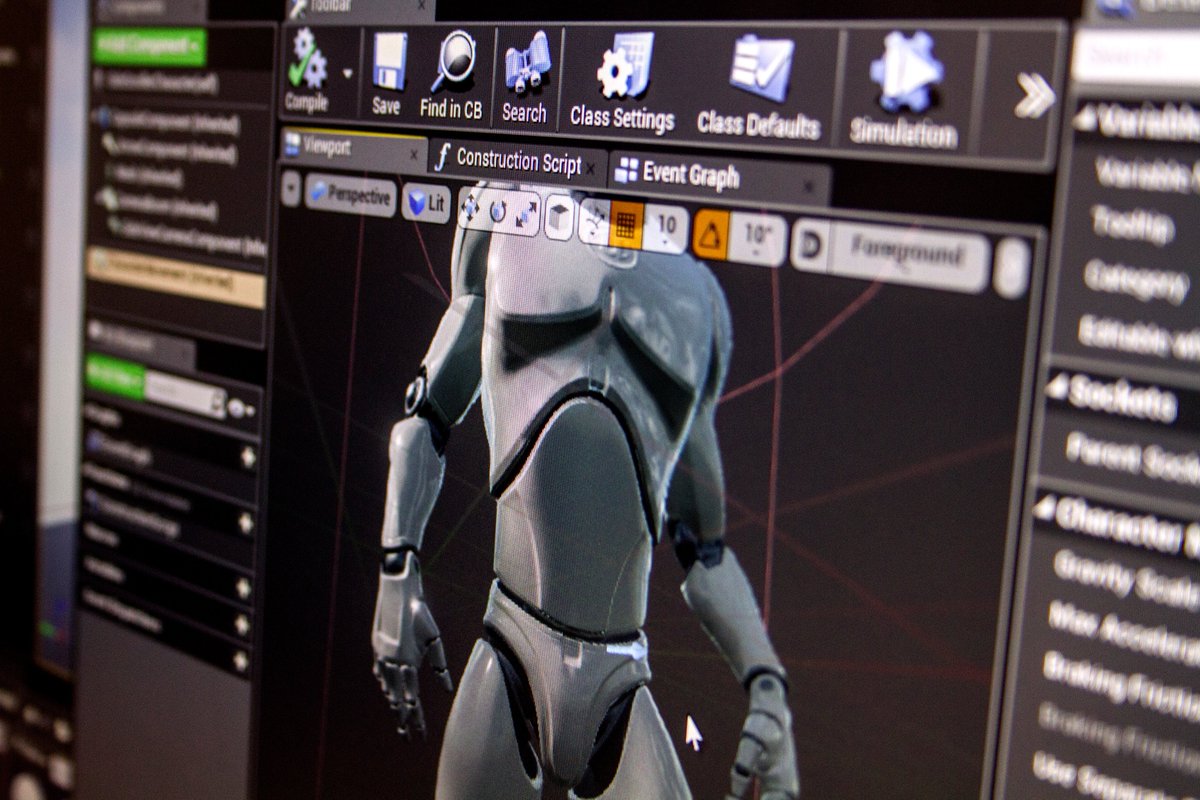The width and height of the screenshot is (1200, 800).
Task: Open the Compile options dropdown arrow
Action: 348,74
